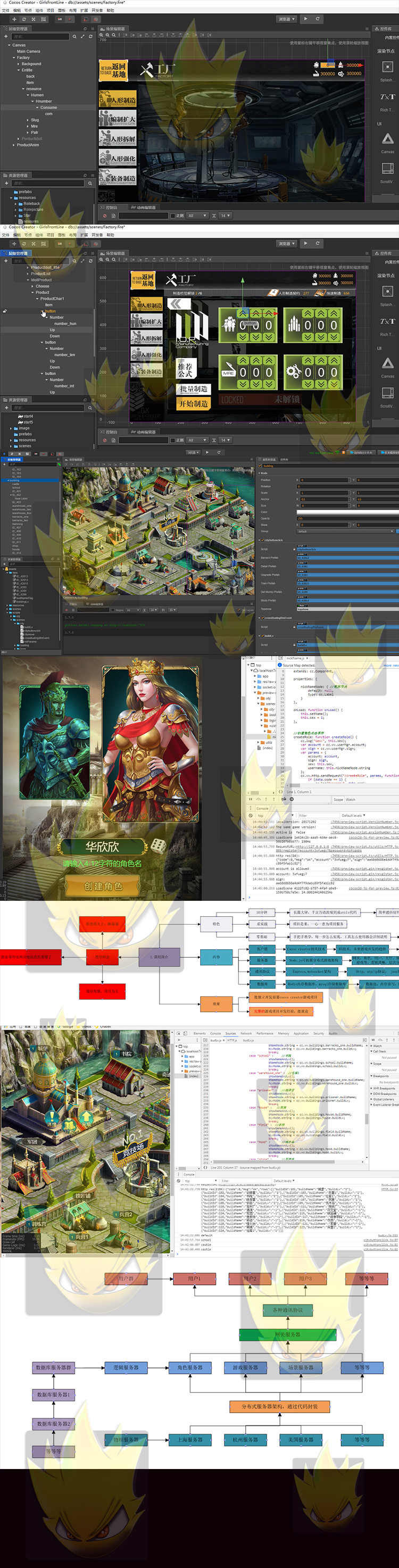Open the Performance tab in the city DevTools
Viewport: 399px width, 1568px height.
click(264, 1033)
